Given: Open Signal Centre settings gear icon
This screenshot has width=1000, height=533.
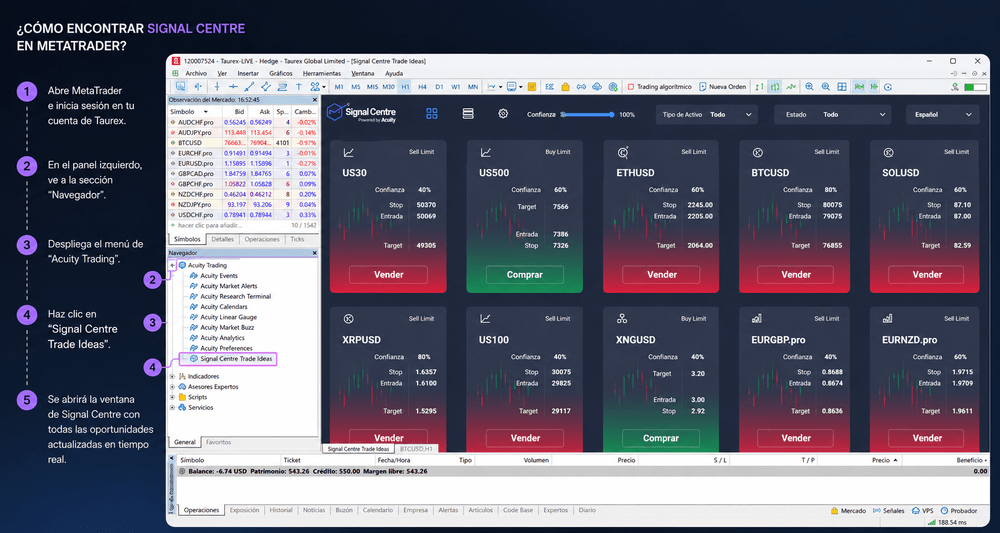Looking at the screenshot, I should pyautogui.click(x=503, y=113).
